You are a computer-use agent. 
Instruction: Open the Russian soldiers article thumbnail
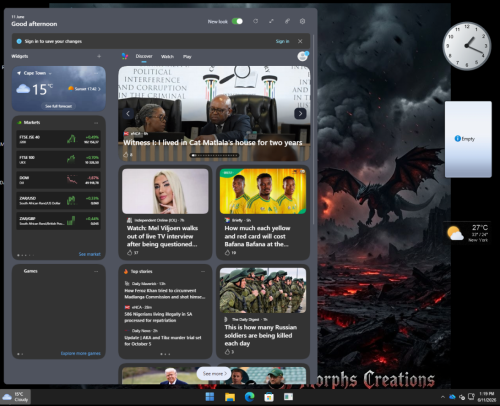click(263, 290)
